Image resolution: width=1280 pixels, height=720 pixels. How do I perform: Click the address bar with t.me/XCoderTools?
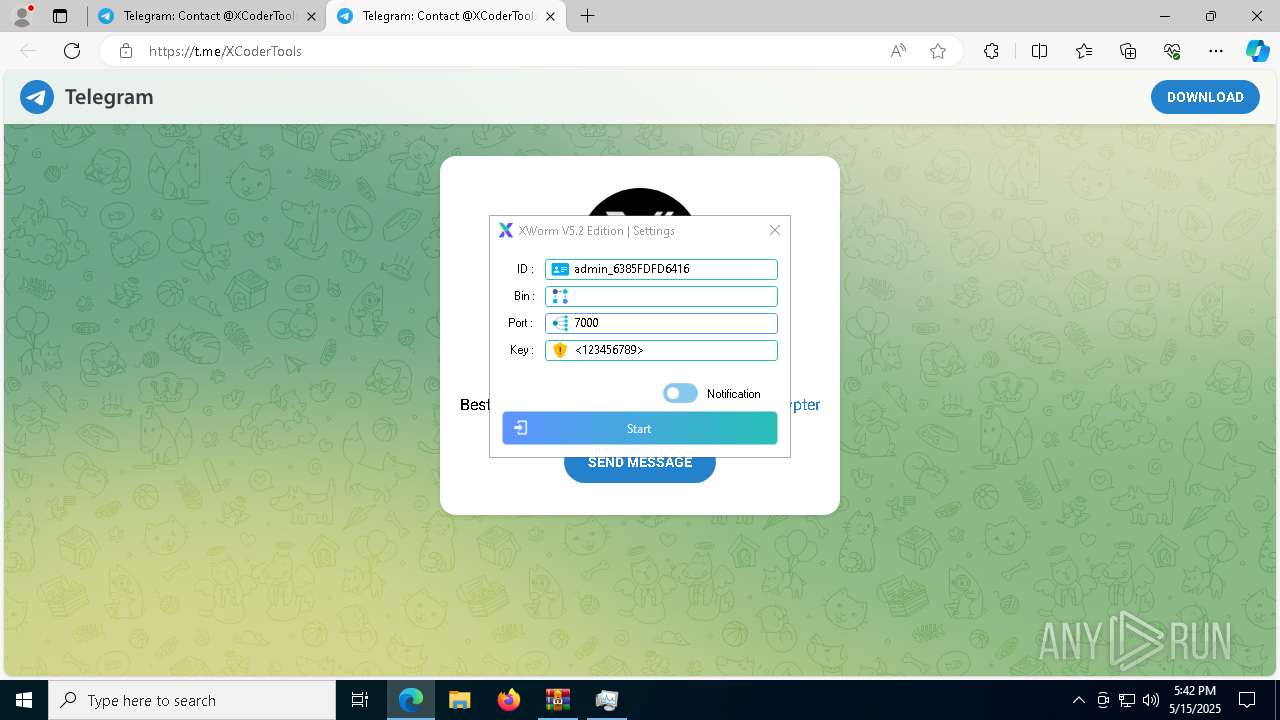pos(532,51)
